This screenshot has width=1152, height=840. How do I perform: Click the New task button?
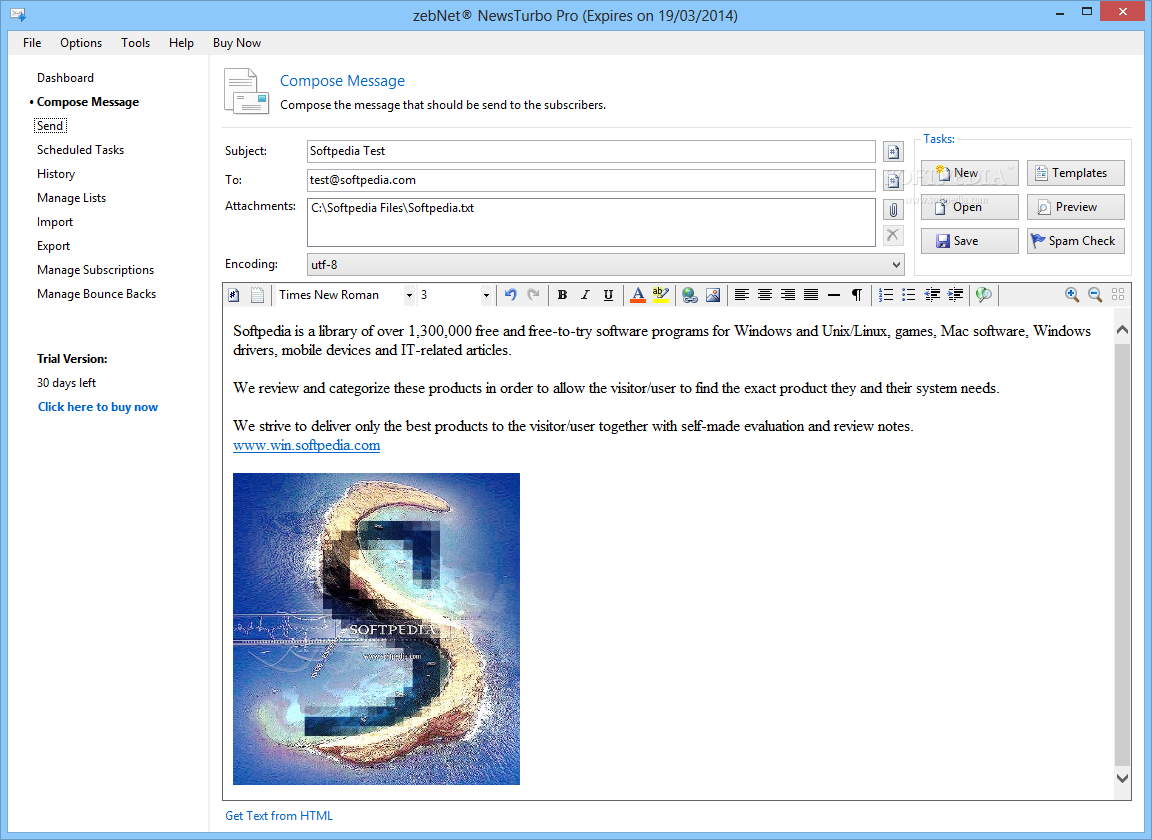(970, 173)
